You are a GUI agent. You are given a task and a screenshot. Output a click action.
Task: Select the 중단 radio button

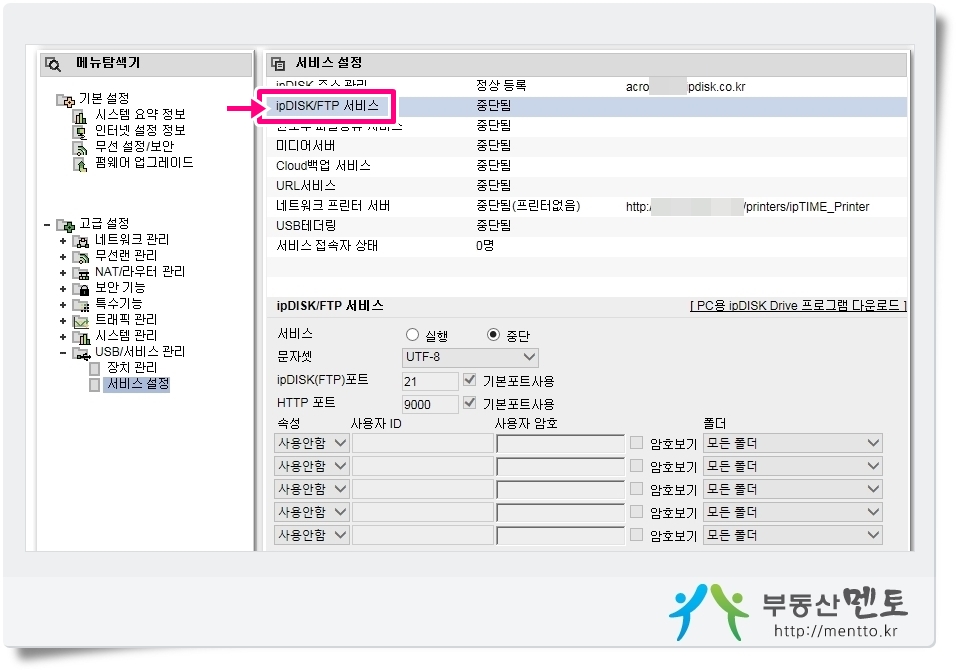click(x=493, y=335)
